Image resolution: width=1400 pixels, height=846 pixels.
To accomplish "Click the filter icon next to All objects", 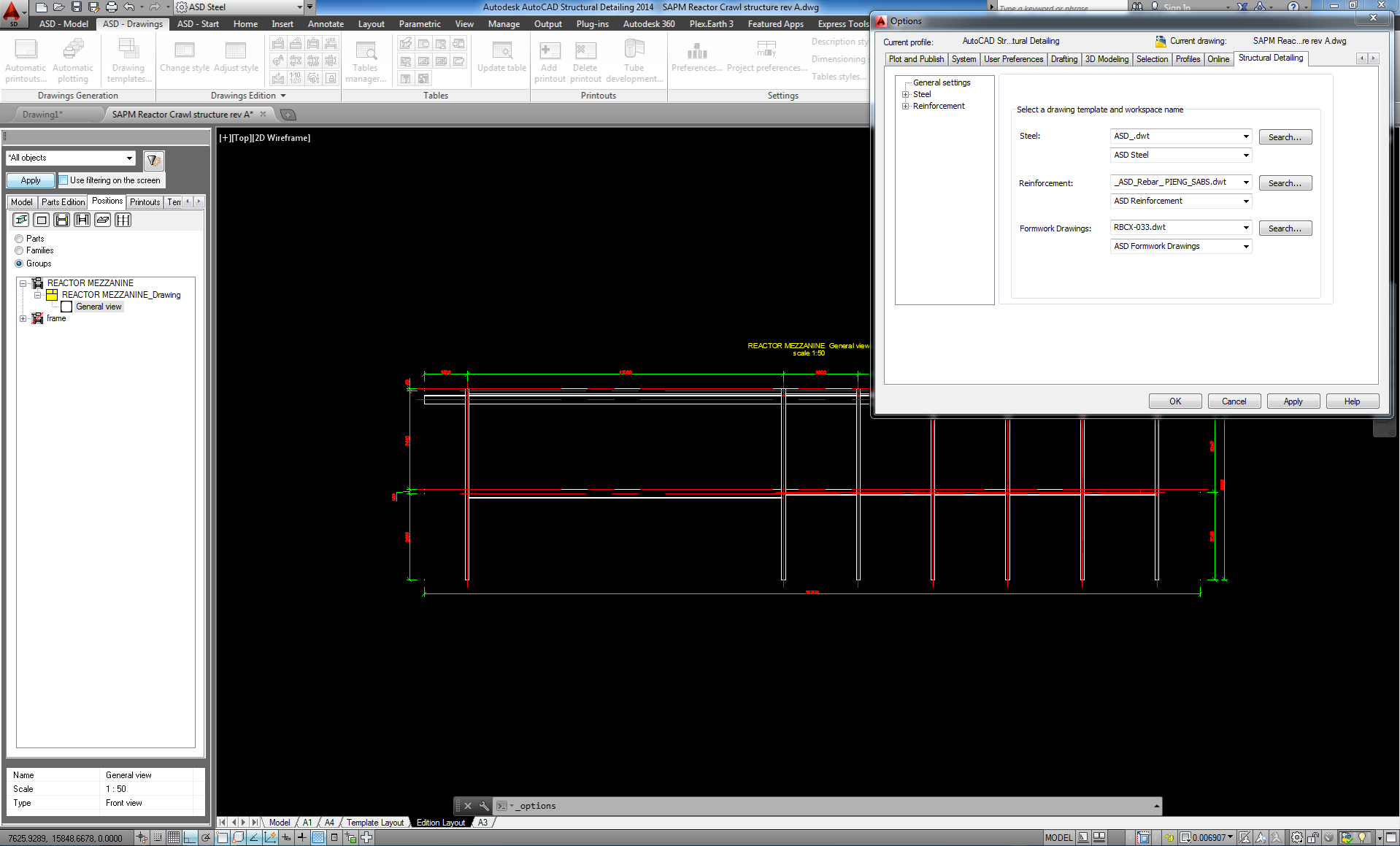I will [153, 161].
